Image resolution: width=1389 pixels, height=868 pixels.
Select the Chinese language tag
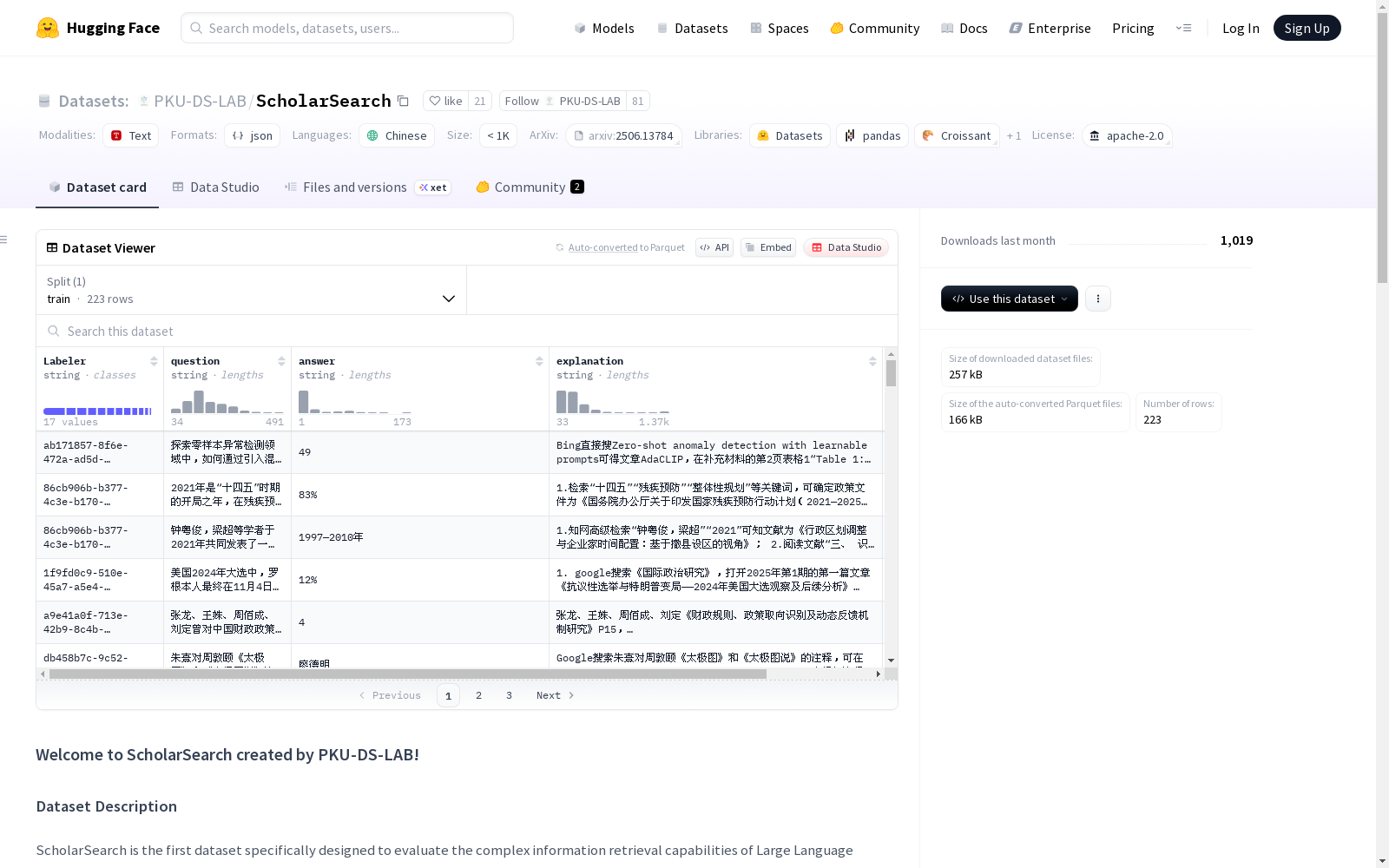(x=397, y=135)
